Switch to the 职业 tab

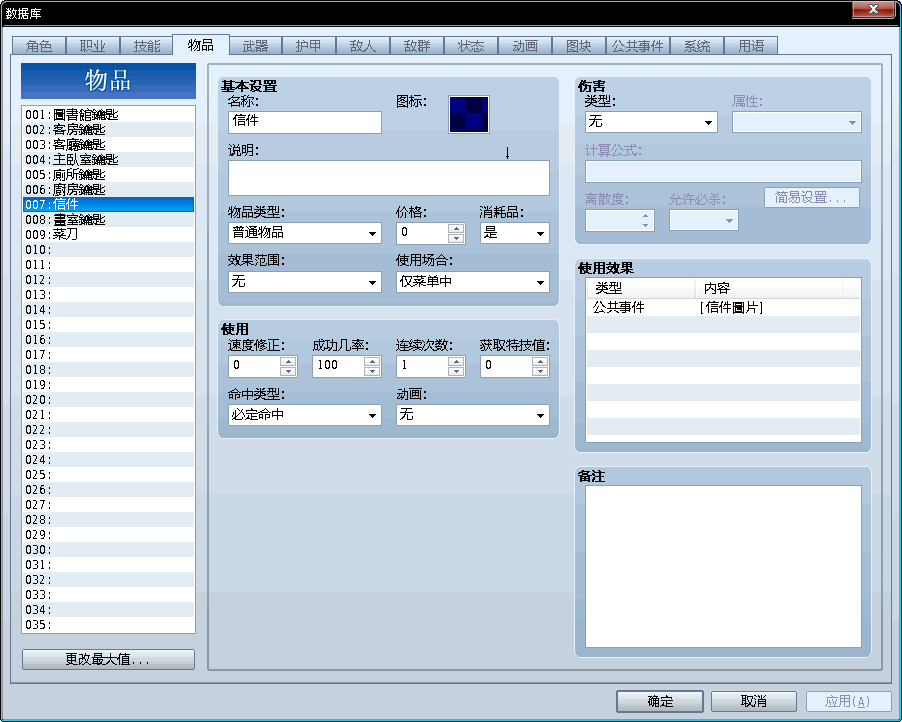93,46
